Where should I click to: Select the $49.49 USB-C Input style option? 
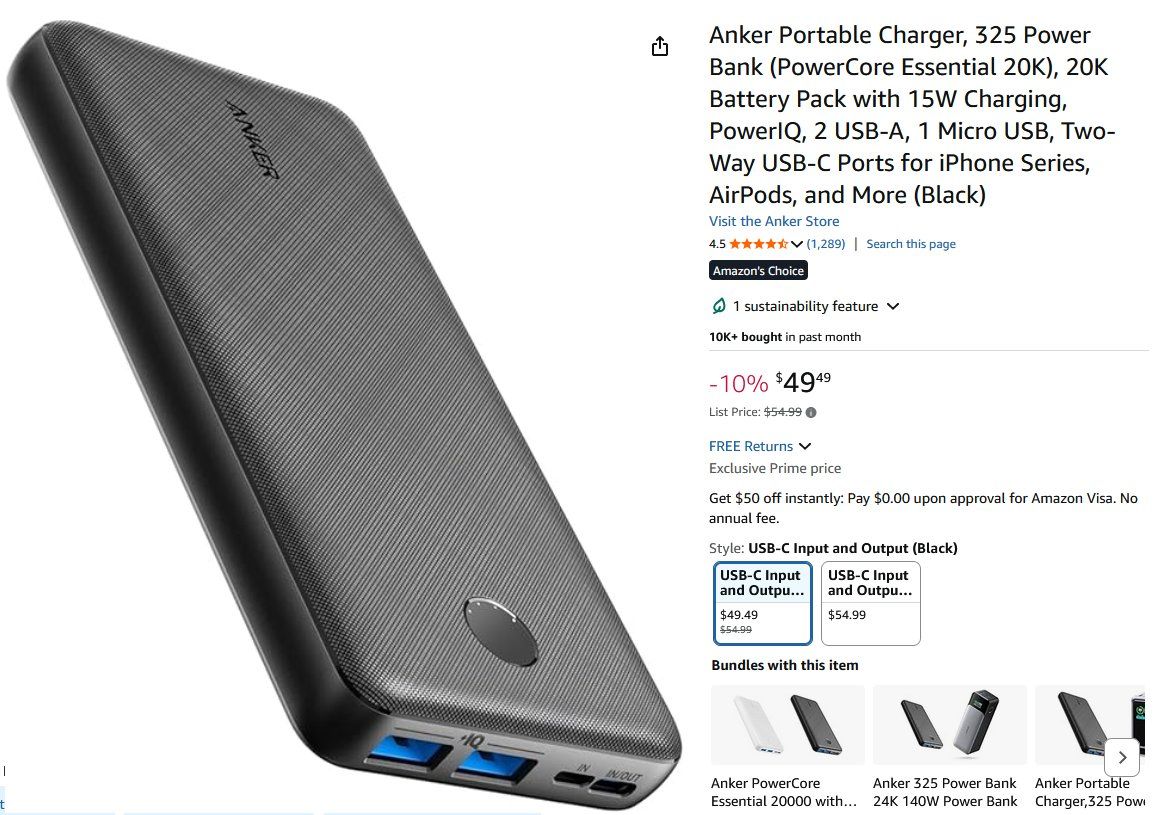(763, 603)
